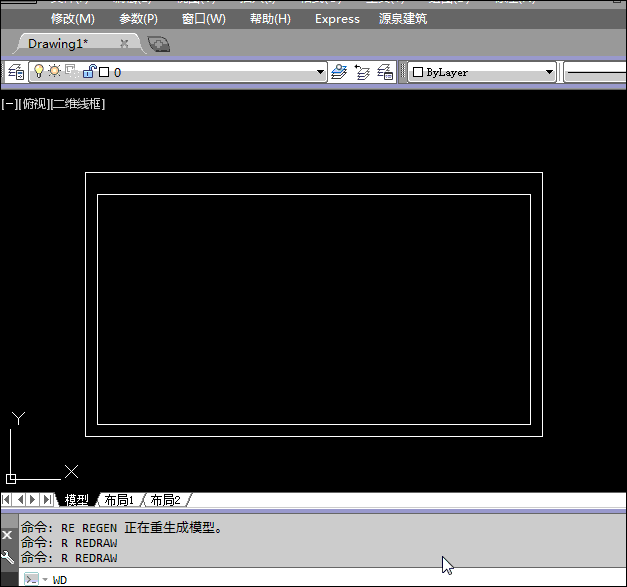Open the 窗口(W) menu
This screenshot has width=627, height=587.
pyautogui.click(x=204, y=19)
